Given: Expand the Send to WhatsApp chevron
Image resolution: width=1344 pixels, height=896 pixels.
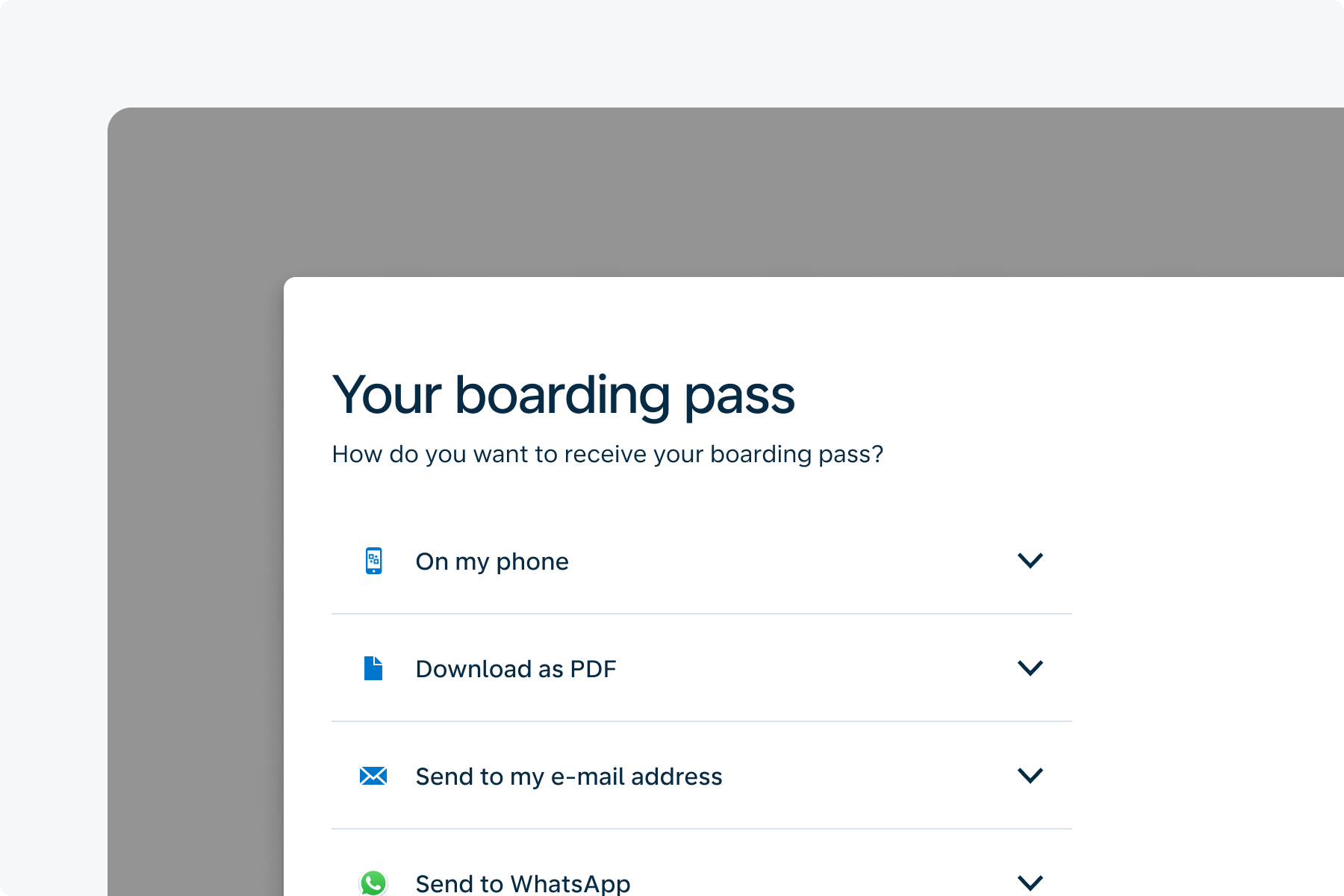Looking at the screenshot, I should click(1030, 883).
